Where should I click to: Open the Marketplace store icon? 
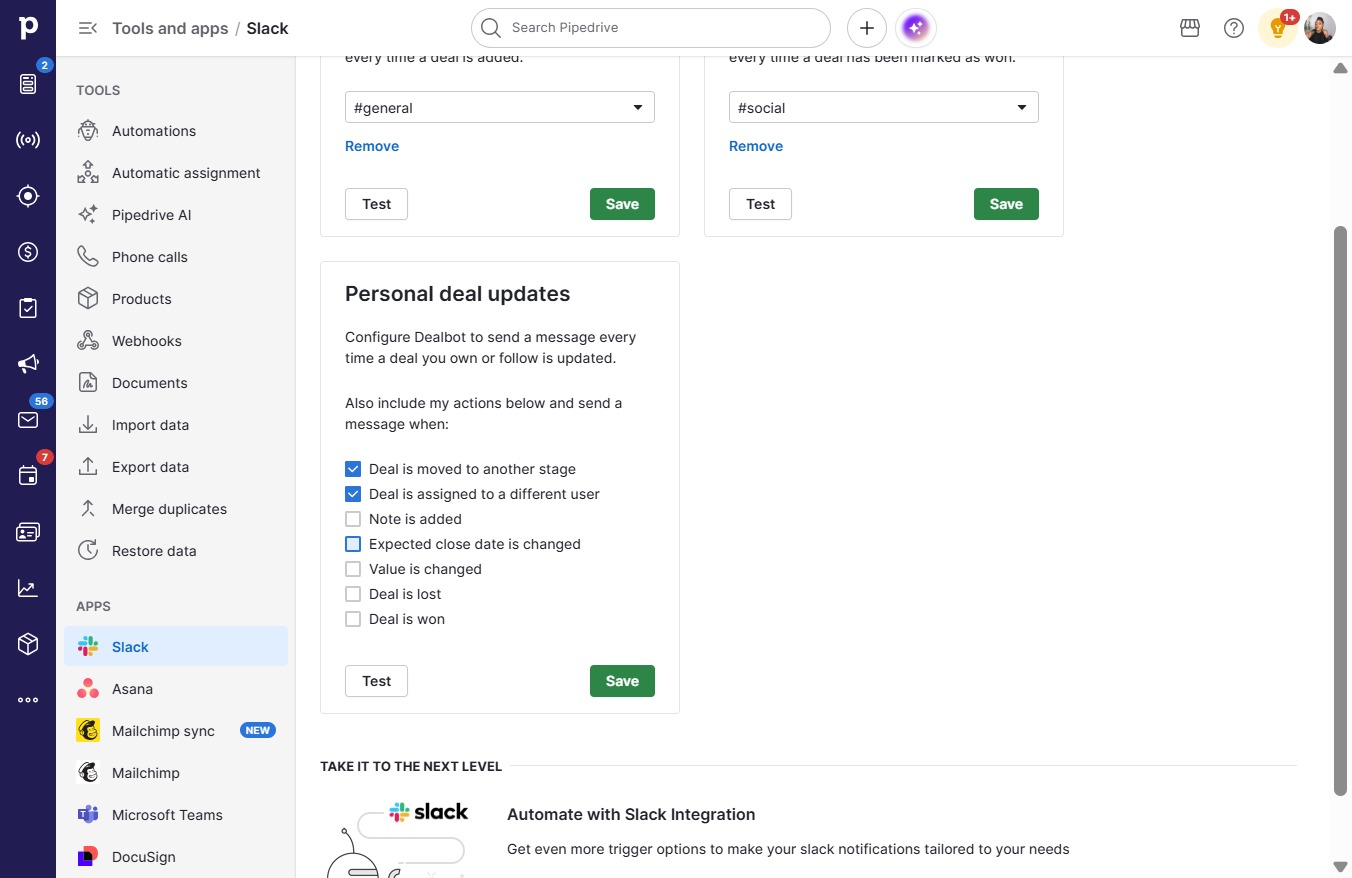click(1190, 28)
